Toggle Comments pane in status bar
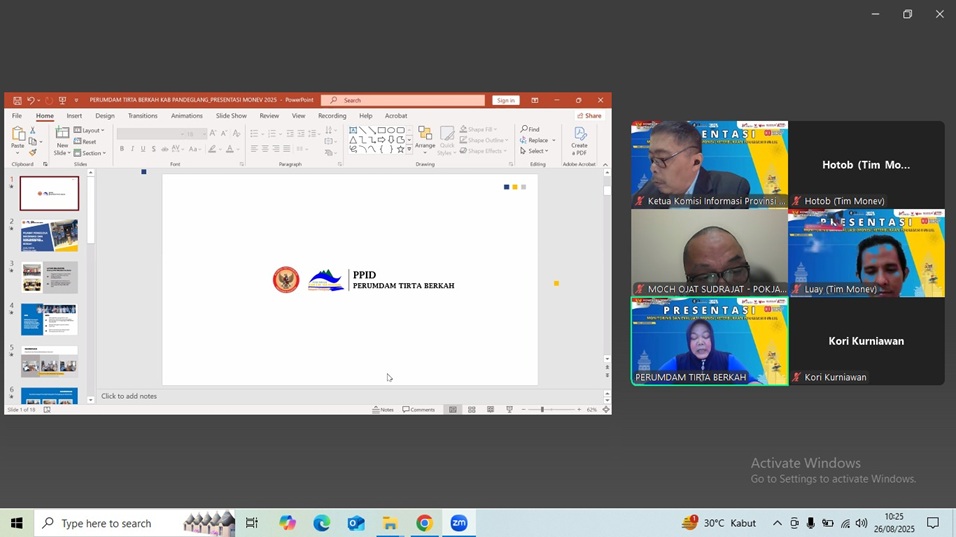This screenshot has width=956, height=537. (418, 410)
